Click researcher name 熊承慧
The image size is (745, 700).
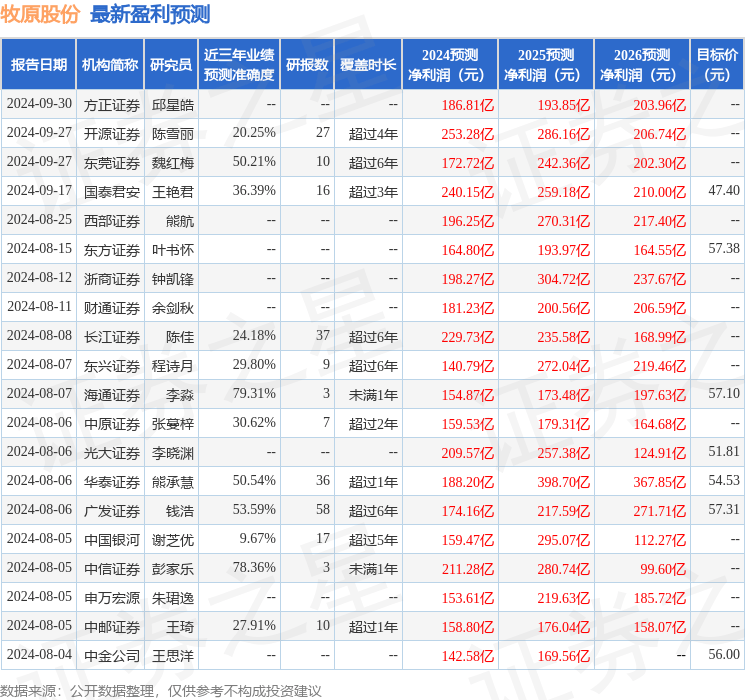(x=172, y=482)
